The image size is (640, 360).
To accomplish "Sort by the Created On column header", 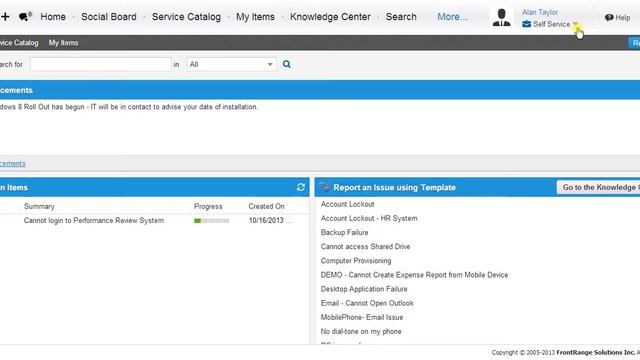I will 267,206.
